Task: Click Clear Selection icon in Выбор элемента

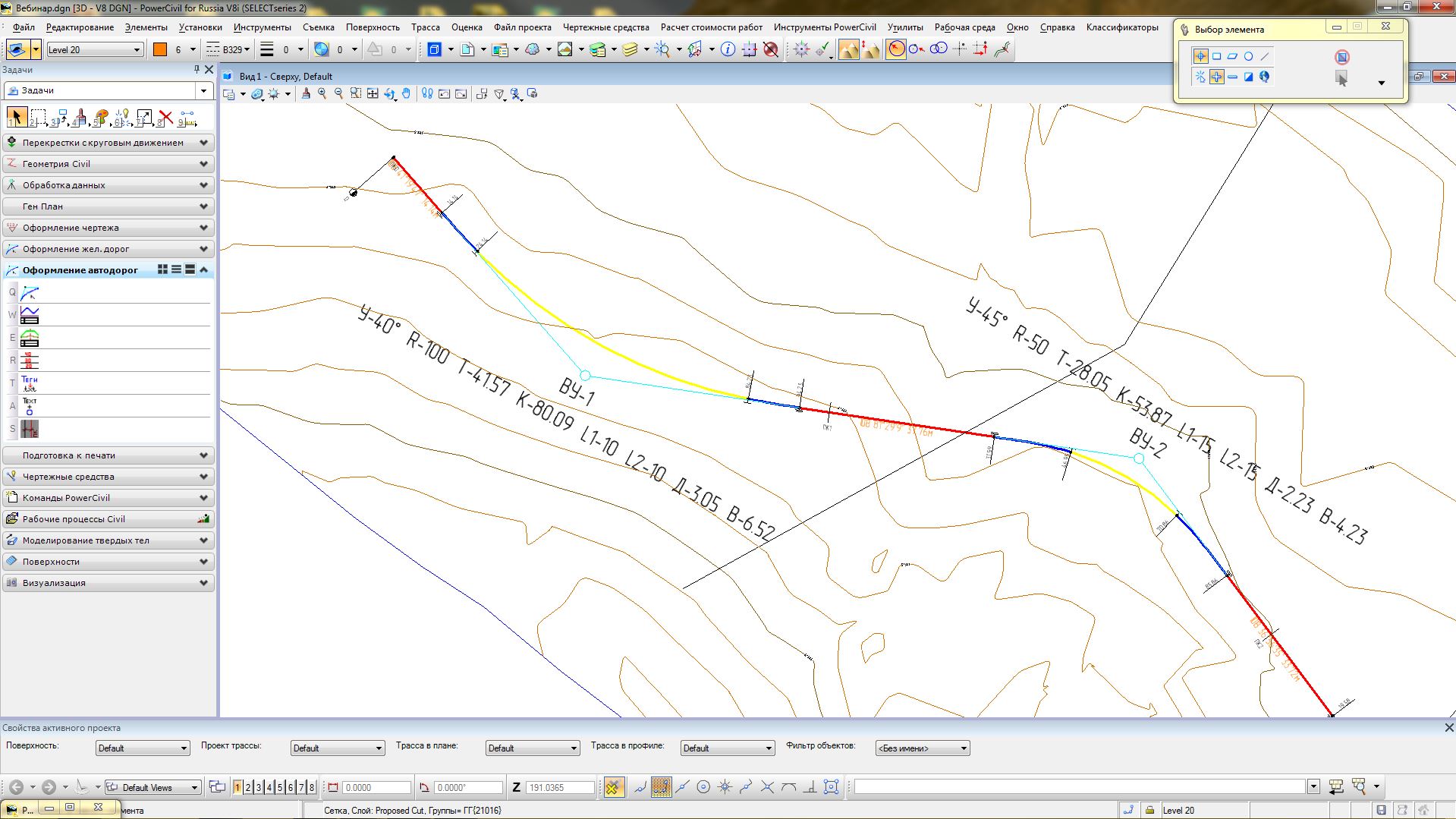Action: (1342, 57)
